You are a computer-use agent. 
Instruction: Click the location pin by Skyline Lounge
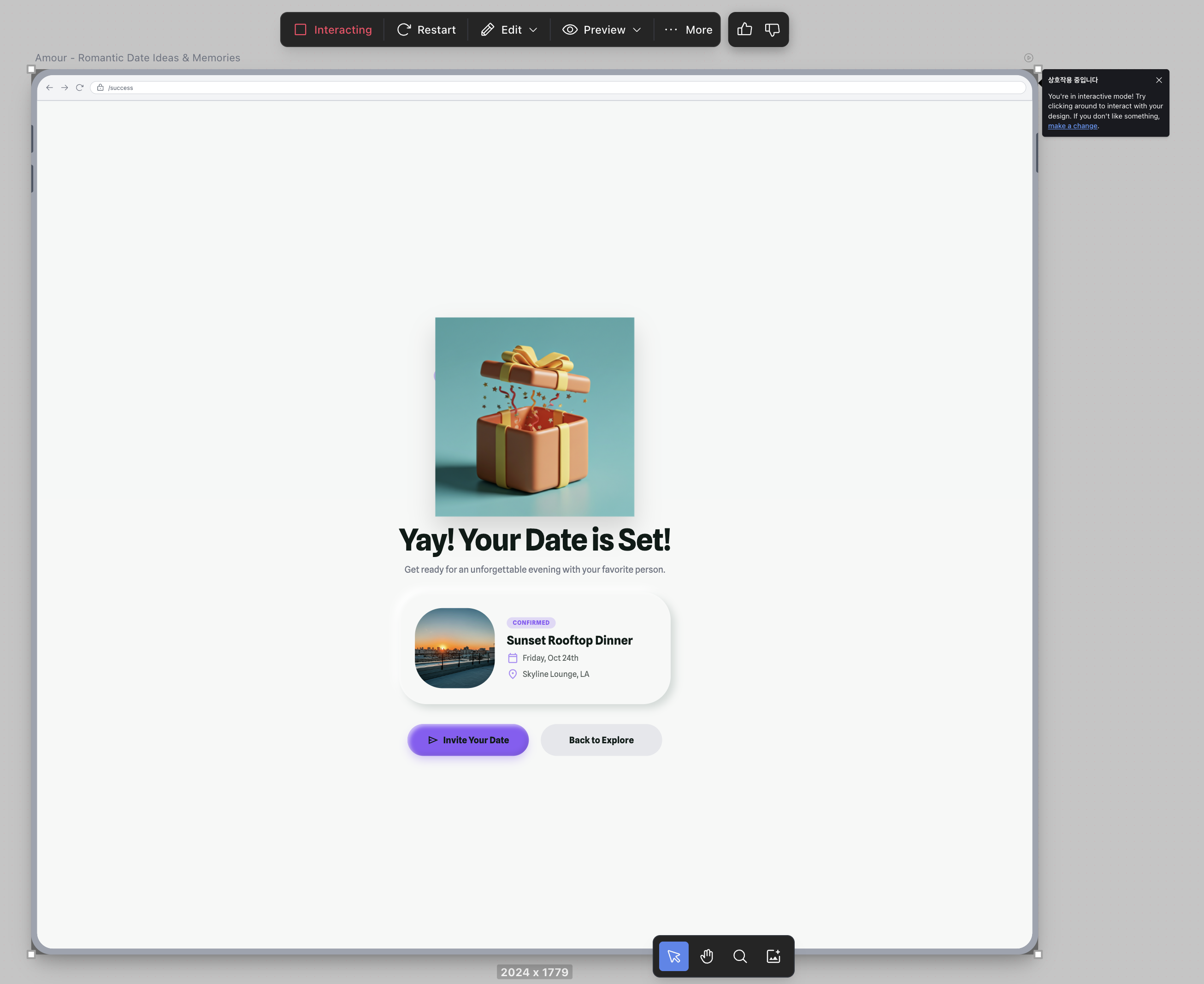(512, 674)
